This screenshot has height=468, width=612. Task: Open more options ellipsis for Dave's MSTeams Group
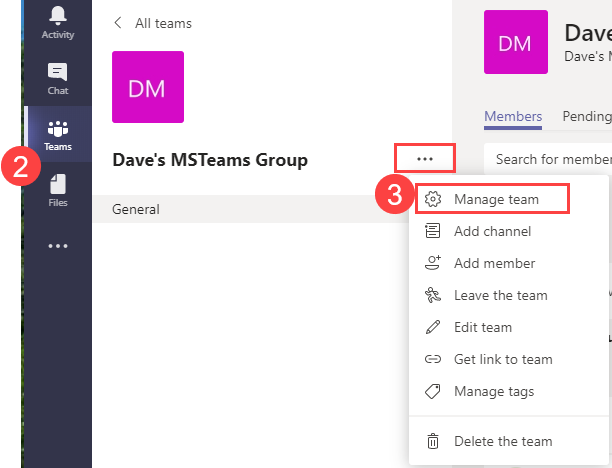425,158
